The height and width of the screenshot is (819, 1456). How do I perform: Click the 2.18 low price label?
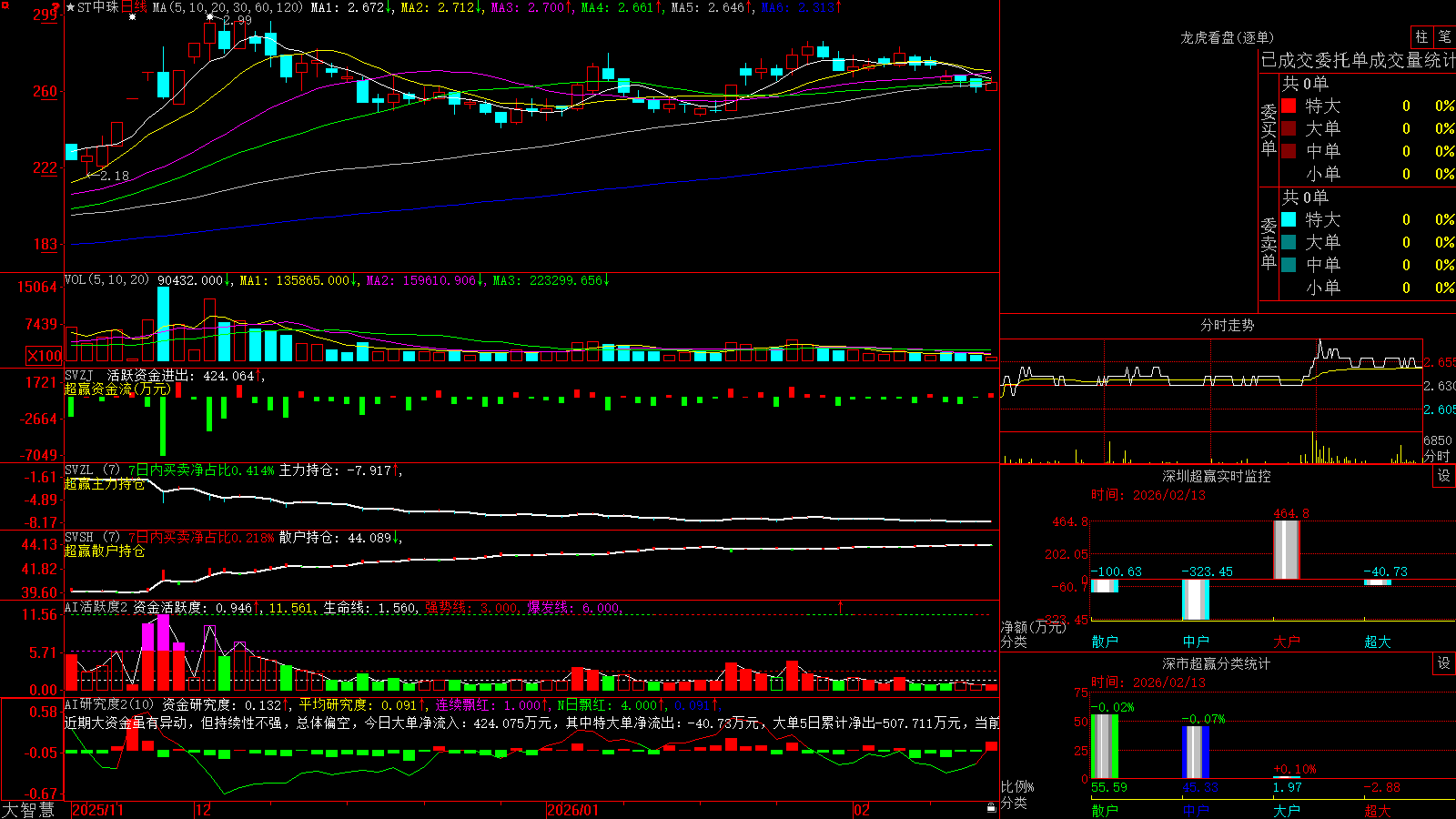pyautogui.click(x=115, y=176)
